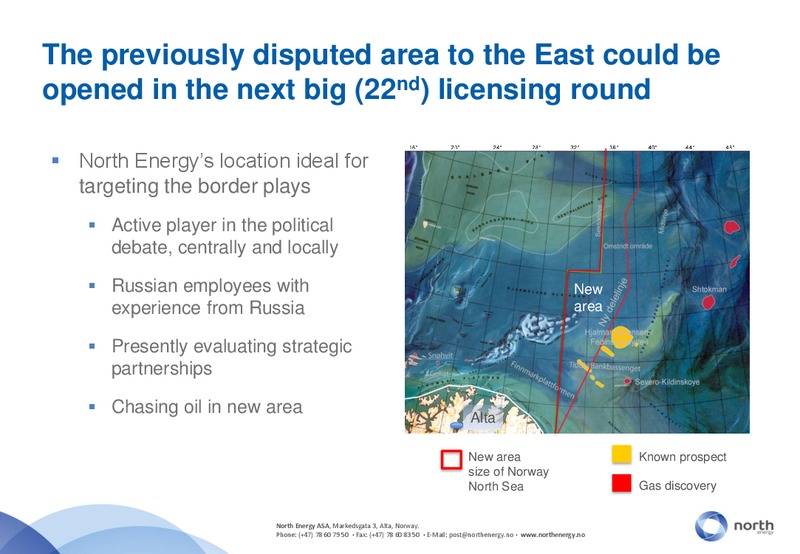Click the post@northenergy.no email address
Viewport: 800px width, 554px height.
coord(481,535)
